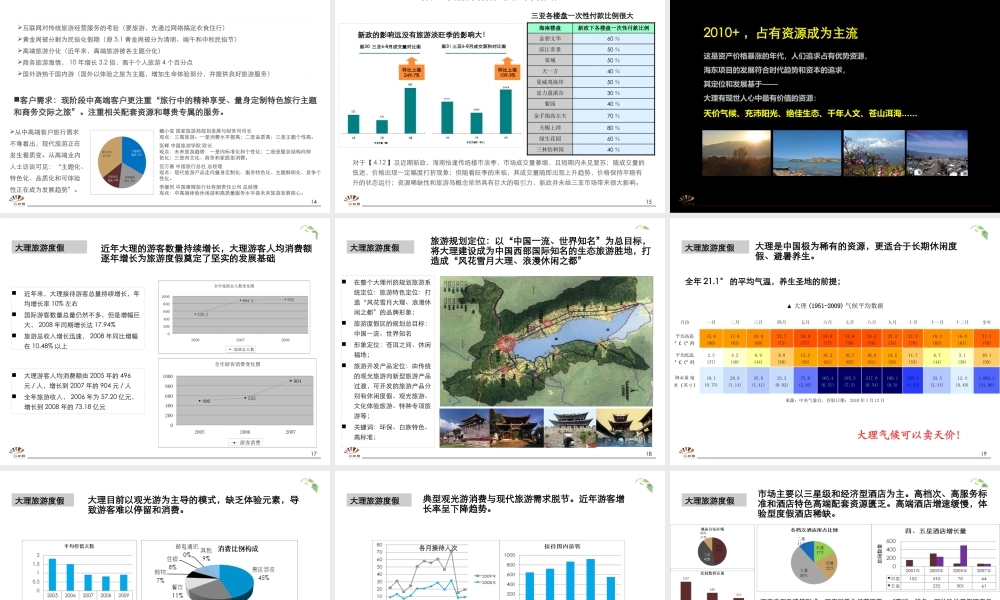Click slide 19 title '大理是中国极为稀有的资源'
The image size is (1000, 600).
coord(856,251)
